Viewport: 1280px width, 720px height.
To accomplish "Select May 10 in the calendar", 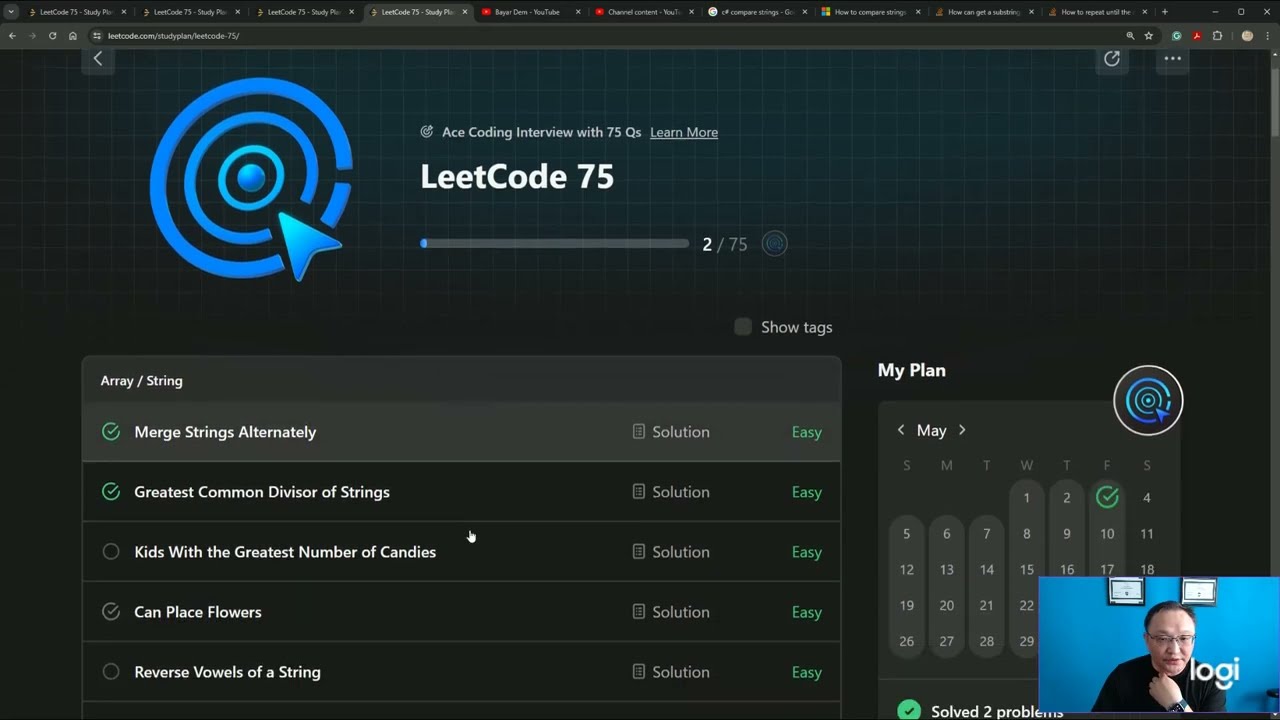I will (x=1107, y=534).
